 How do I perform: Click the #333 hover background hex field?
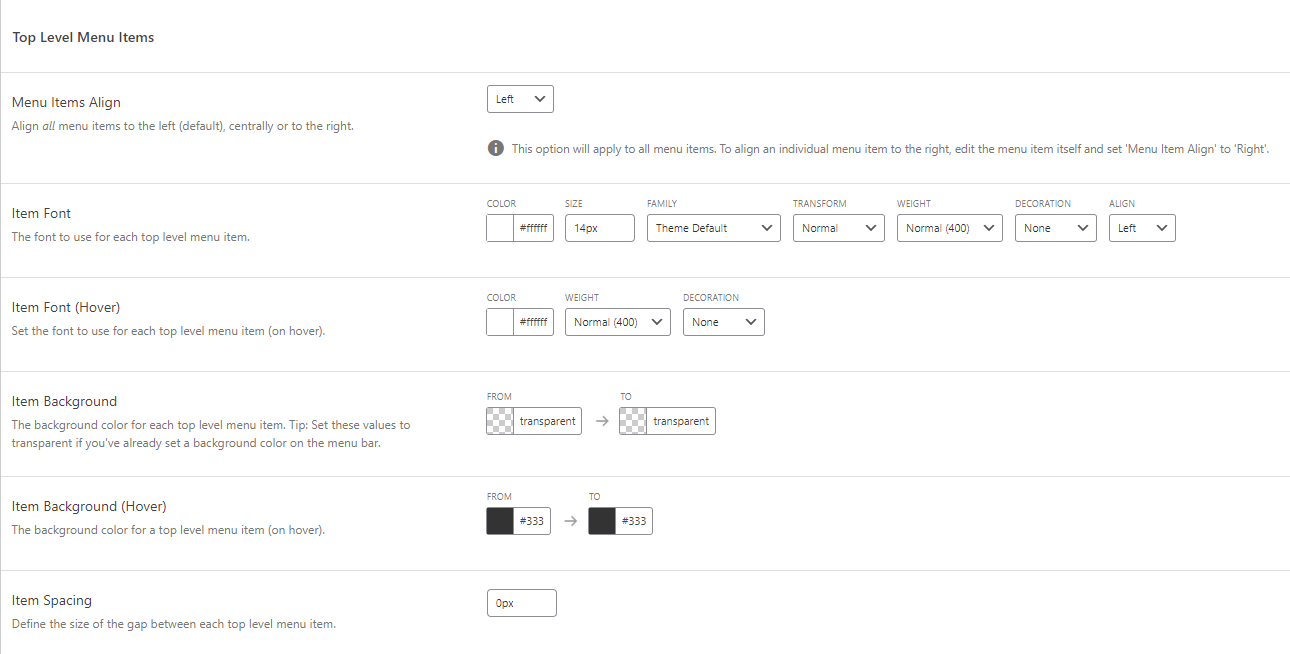point(533,520)
